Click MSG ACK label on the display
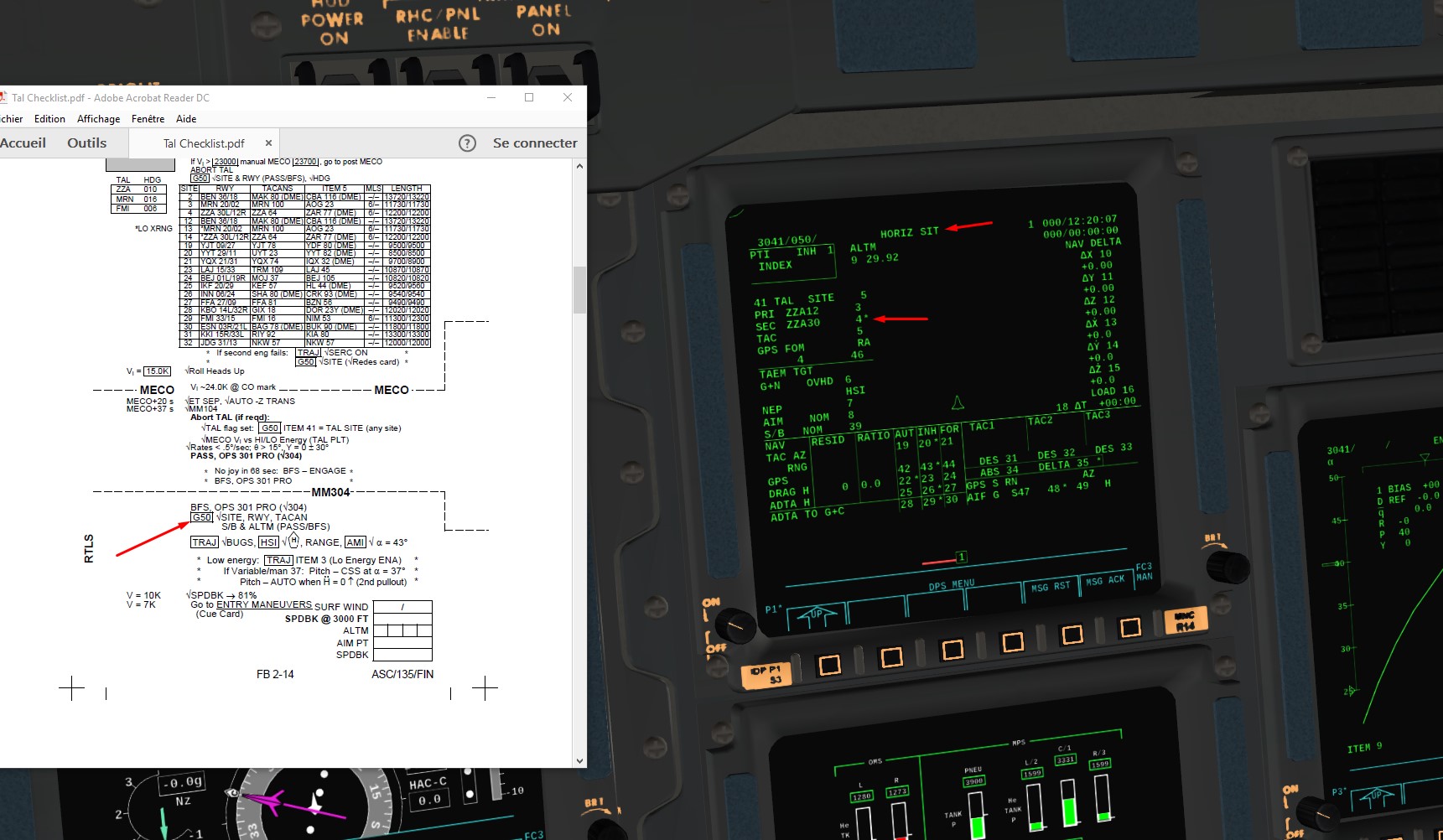1443x840 pixels. click(x=1105, y=580)
